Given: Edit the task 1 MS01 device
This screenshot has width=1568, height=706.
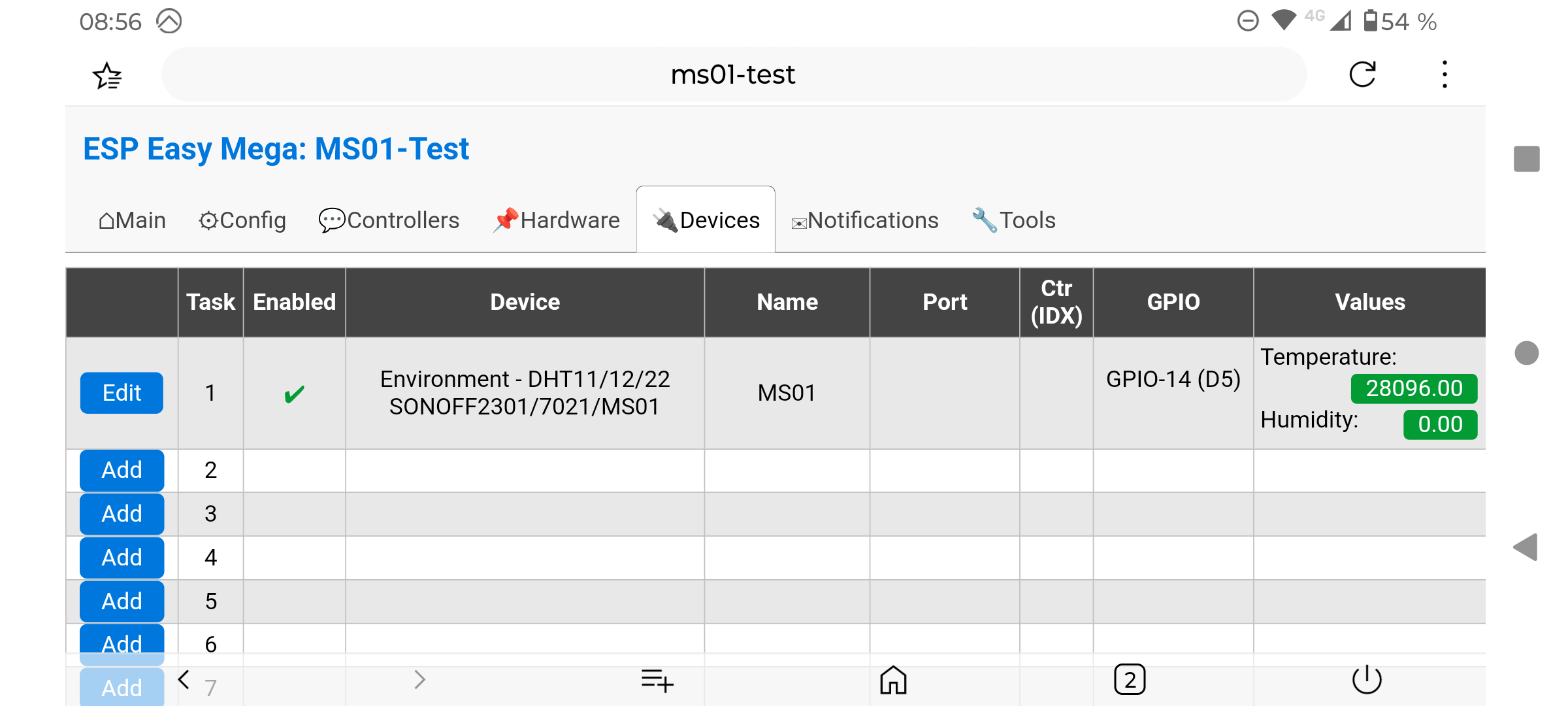Looking at the screenshot, I should pos(122,393).
